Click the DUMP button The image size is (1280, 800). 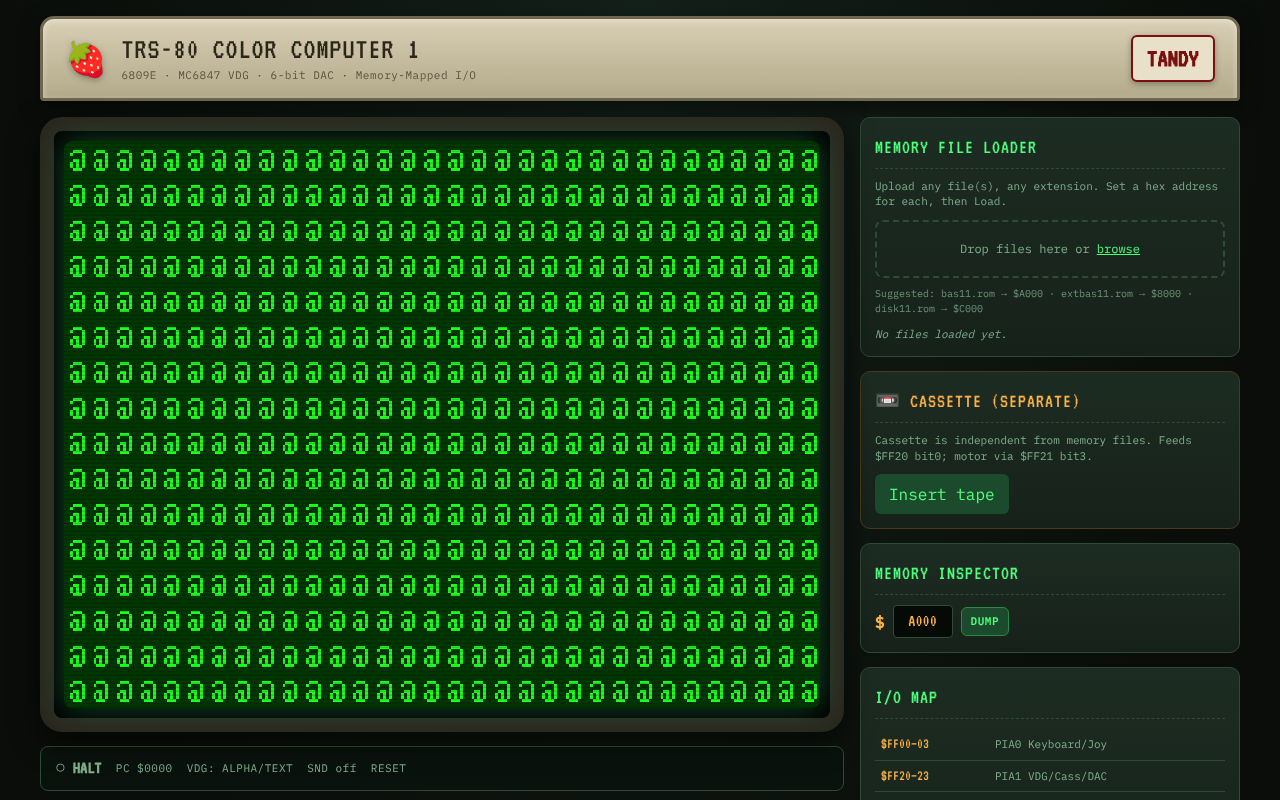(x=985, y=621)
